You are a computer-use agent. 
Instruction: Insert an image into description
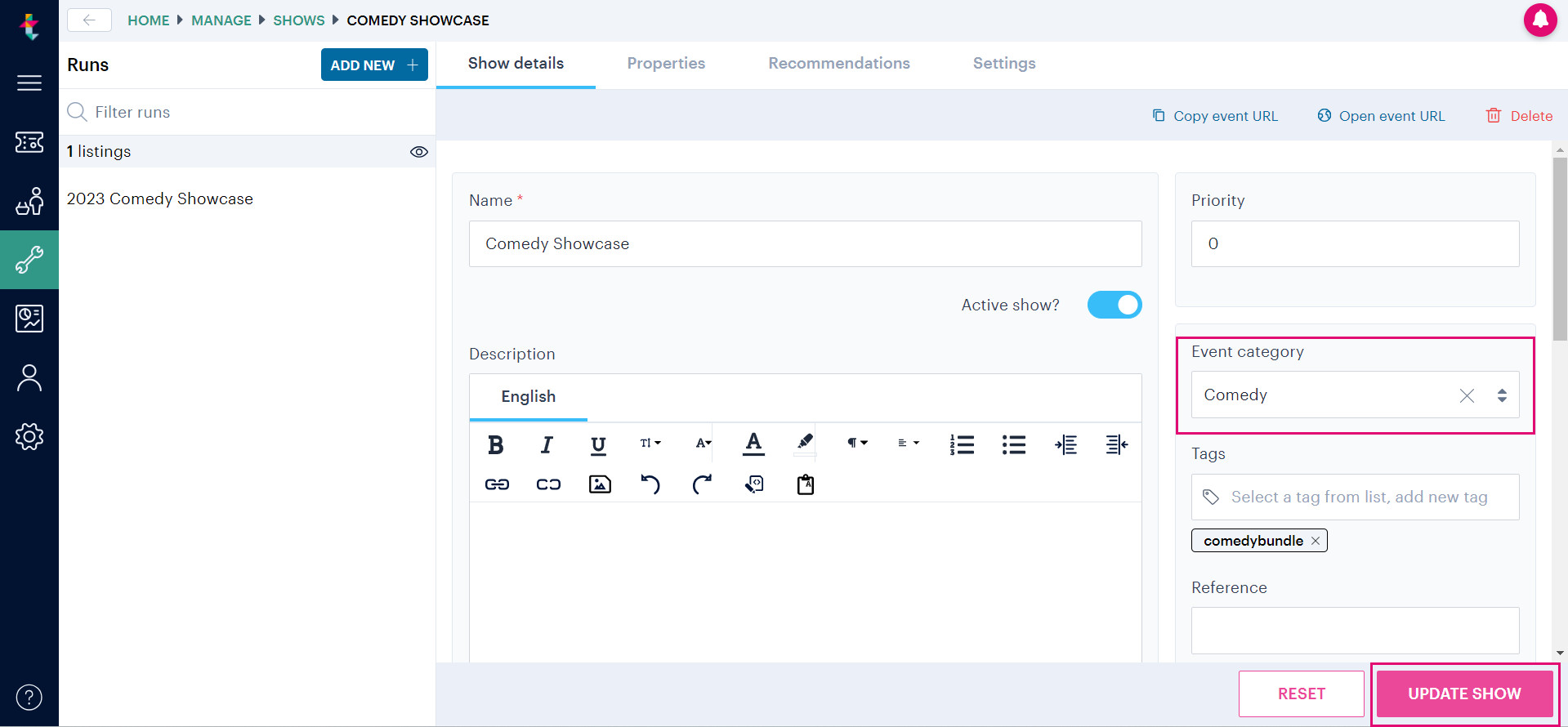(600, 484)
